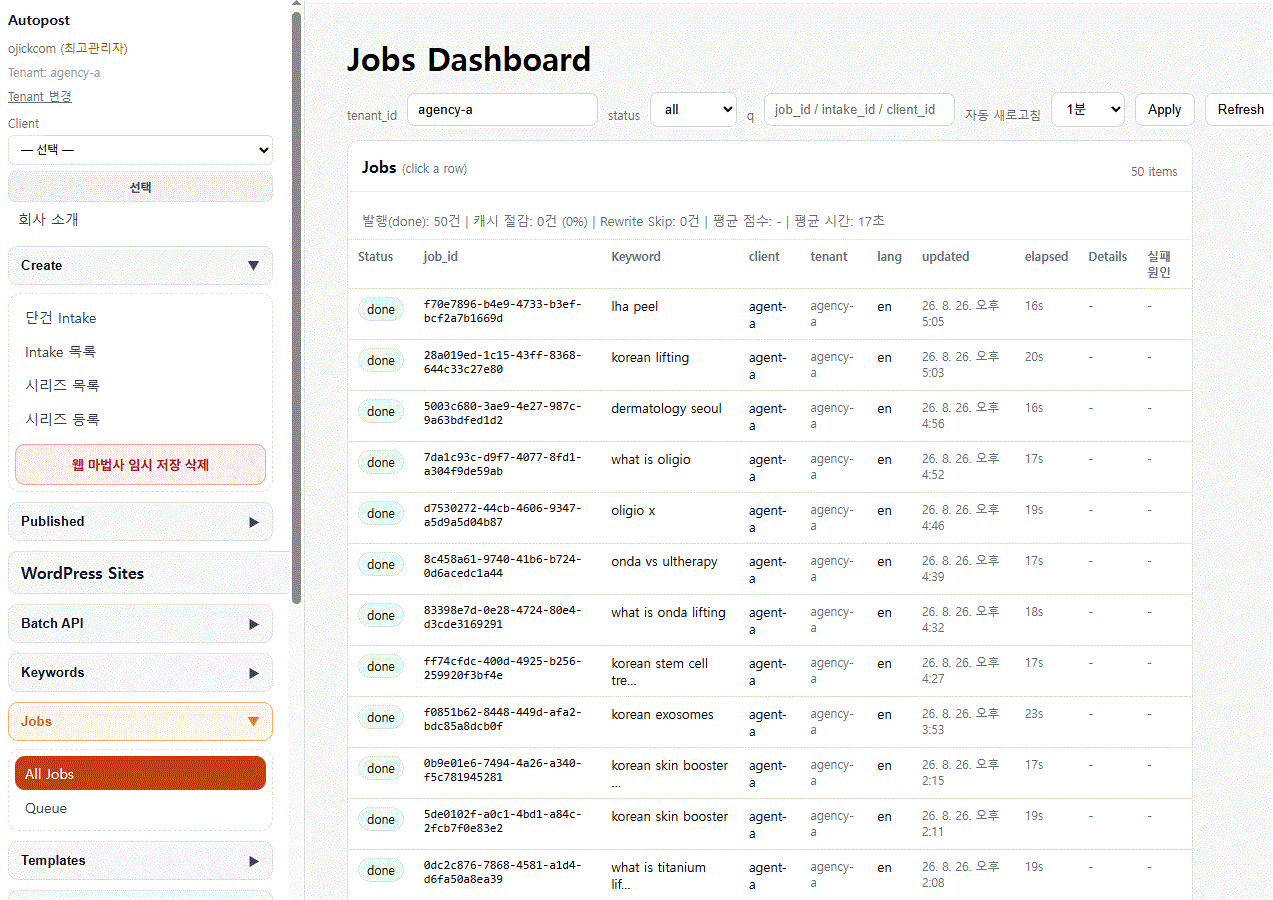Click the elapsed column header

click(x=1046, y=257)
